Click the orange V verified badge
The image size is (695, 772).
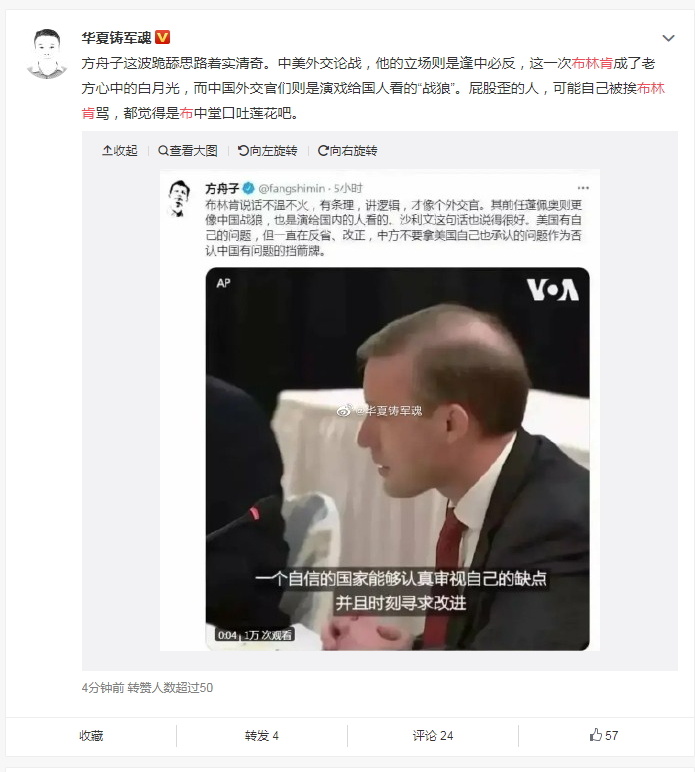click(x=162, y=37)
